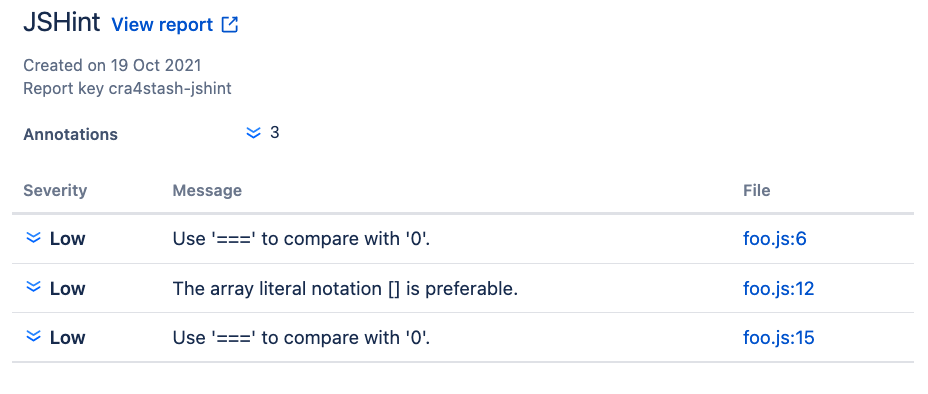Open file link foo.js:12

(x=778, y=288)
